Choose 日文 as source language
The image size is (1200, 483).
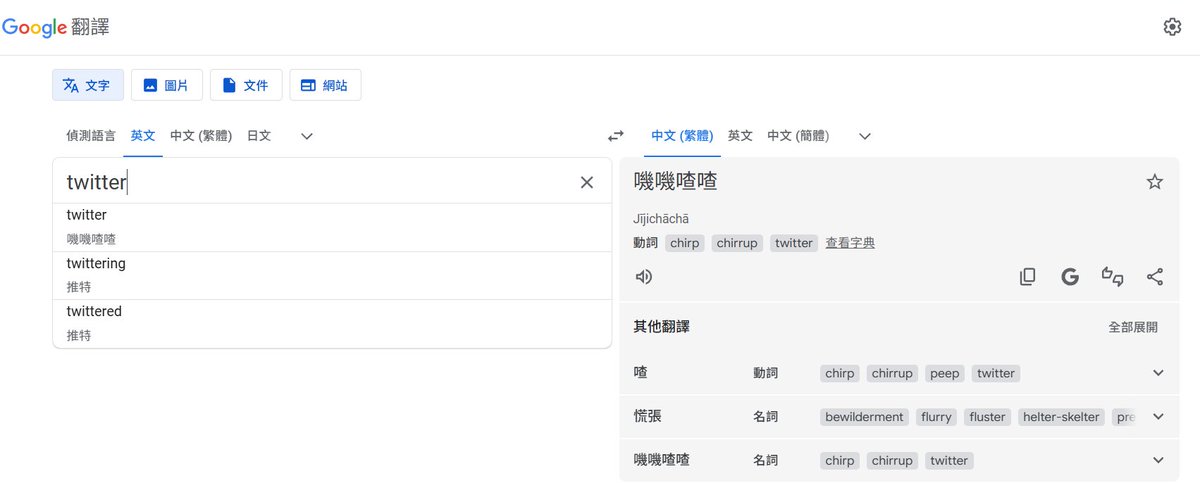pos(259,136)
